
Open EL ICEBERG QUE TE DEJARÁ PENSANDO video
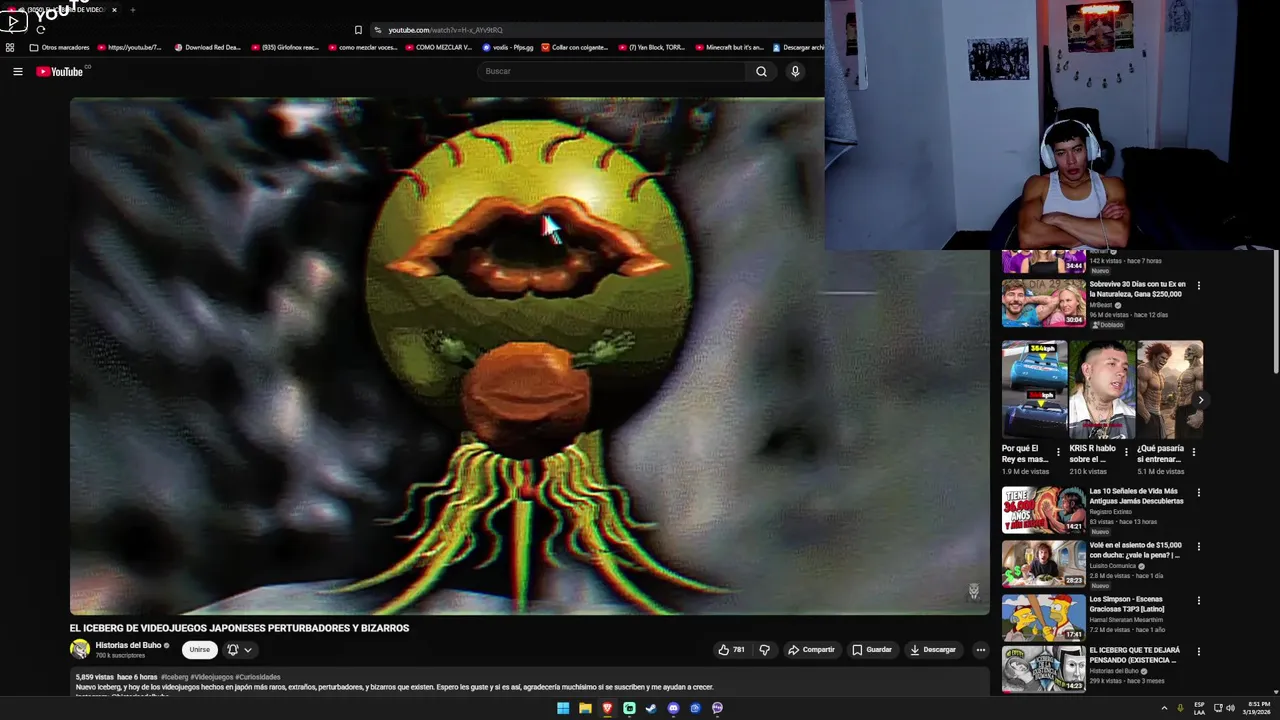[x=1043, y=670]
